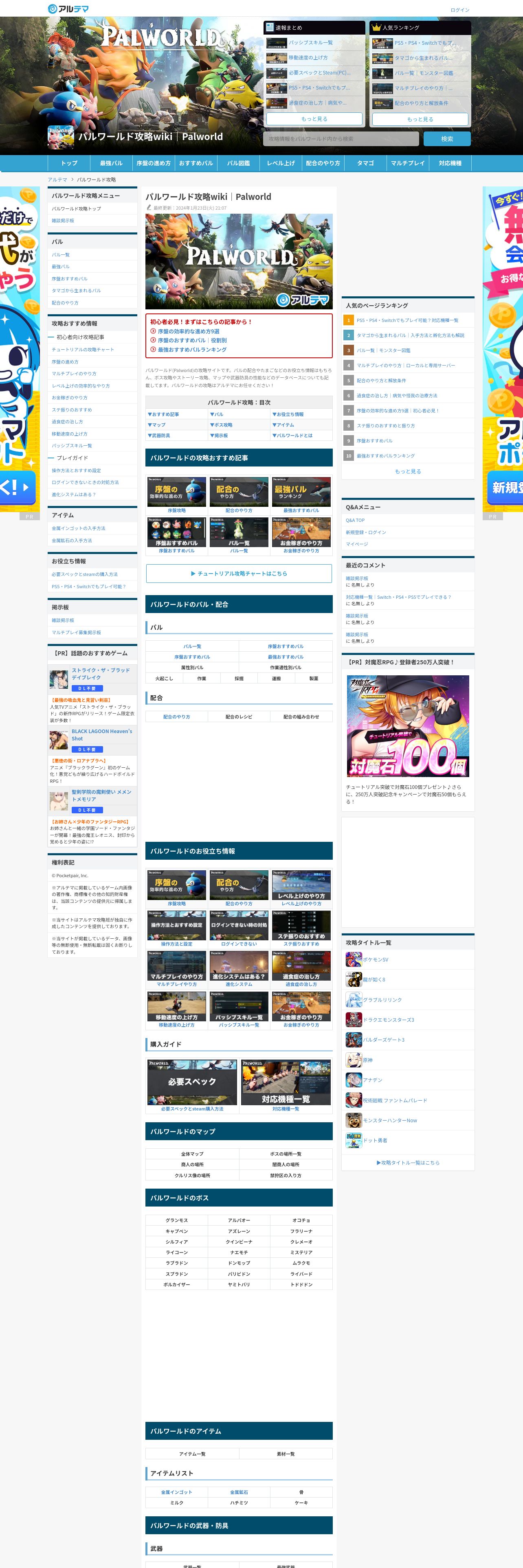
Task: Open トップ nav tab
Action: point(69,163)
